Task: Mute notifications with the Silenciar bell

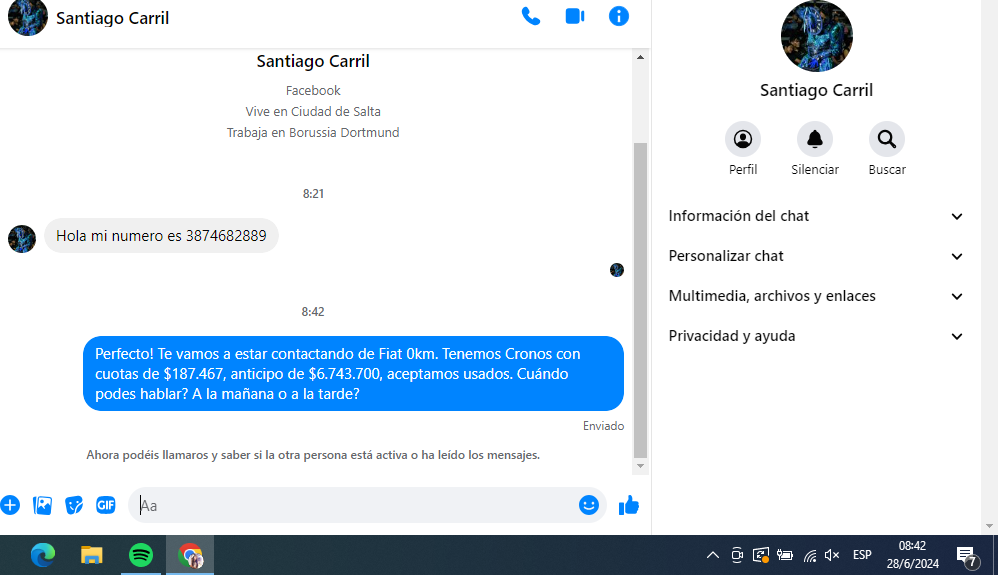Action: tap(815, 139)
